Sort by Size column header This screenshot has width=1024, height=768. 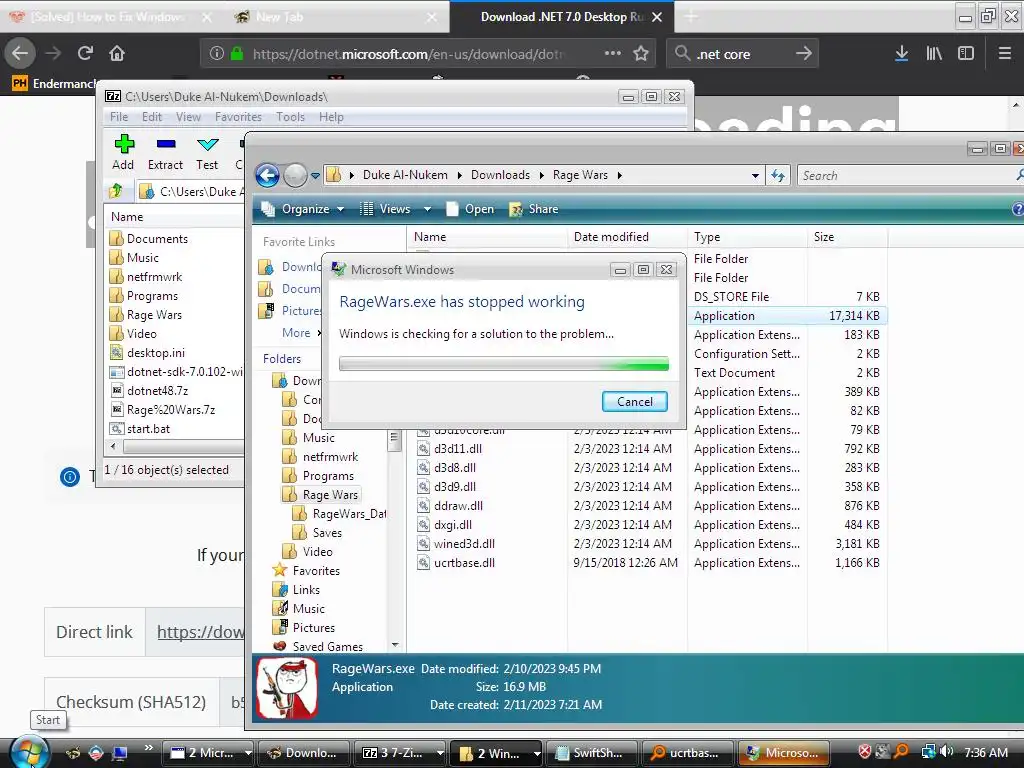click(847, 237)
